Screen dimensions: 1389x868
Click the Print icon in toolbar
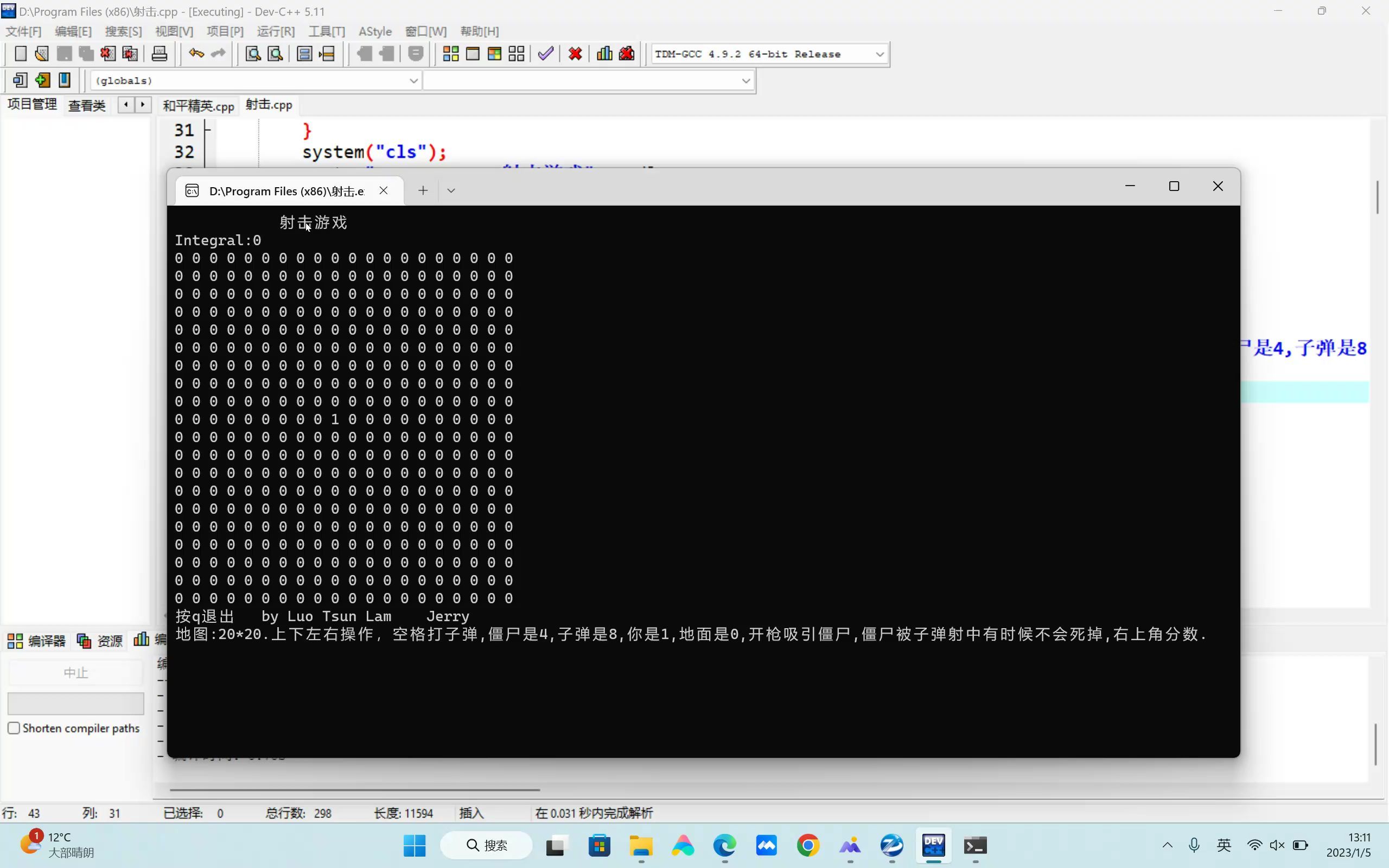coord(159,54)
